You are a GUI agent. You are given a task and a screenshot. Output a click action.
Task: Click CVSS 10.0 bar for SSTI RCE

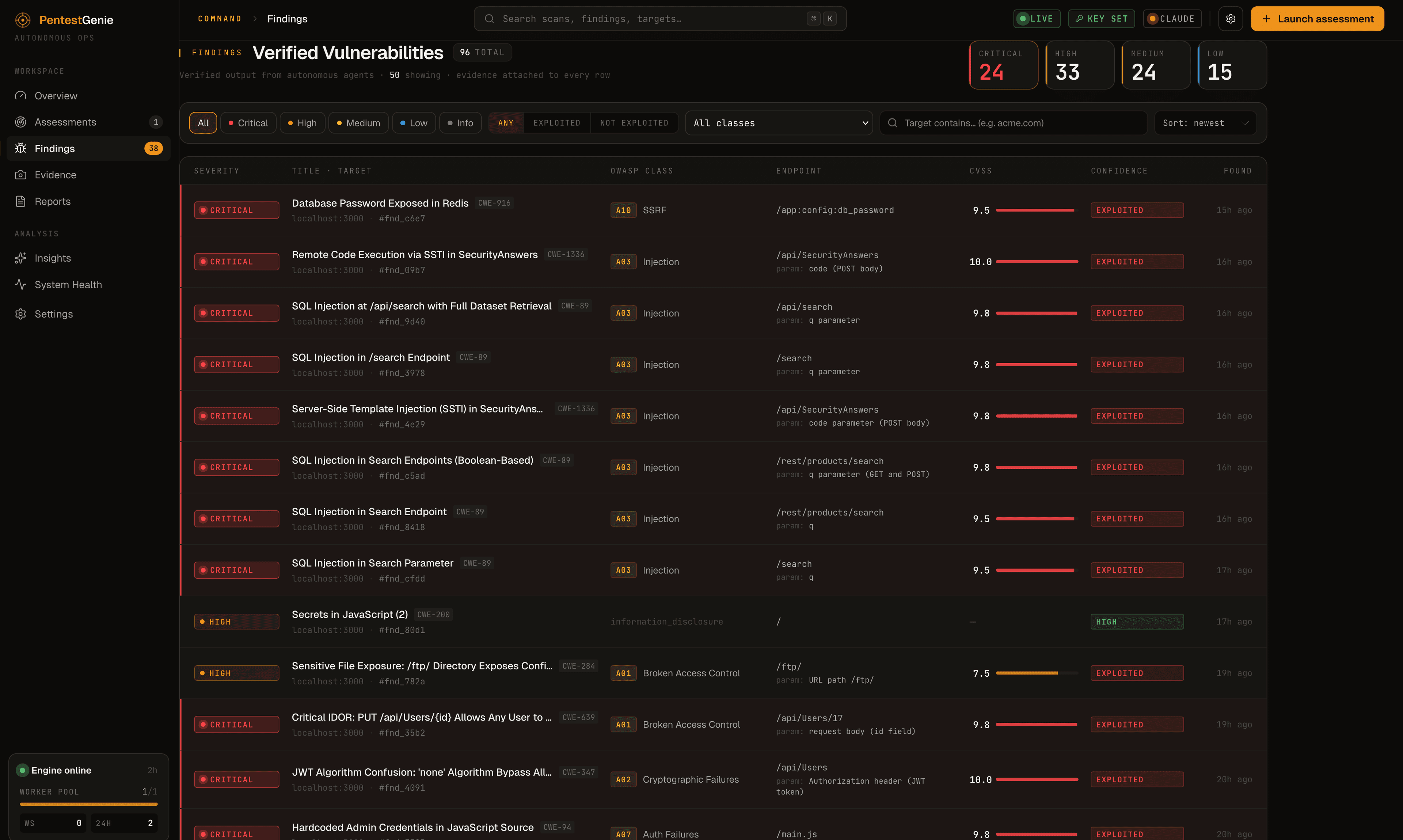point(1037,262)
